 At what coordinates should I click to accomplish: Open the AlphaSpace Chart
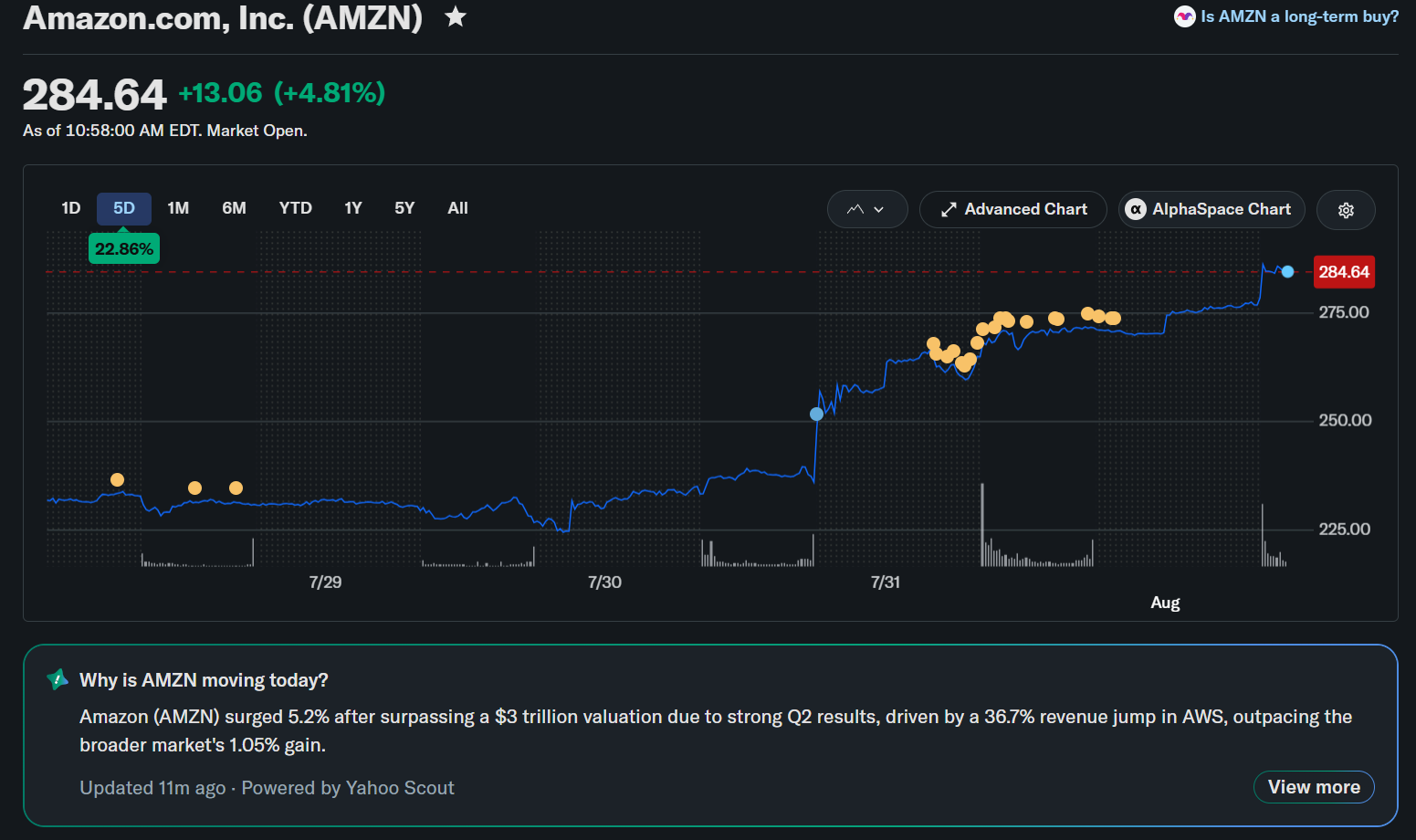(1211, 209)
